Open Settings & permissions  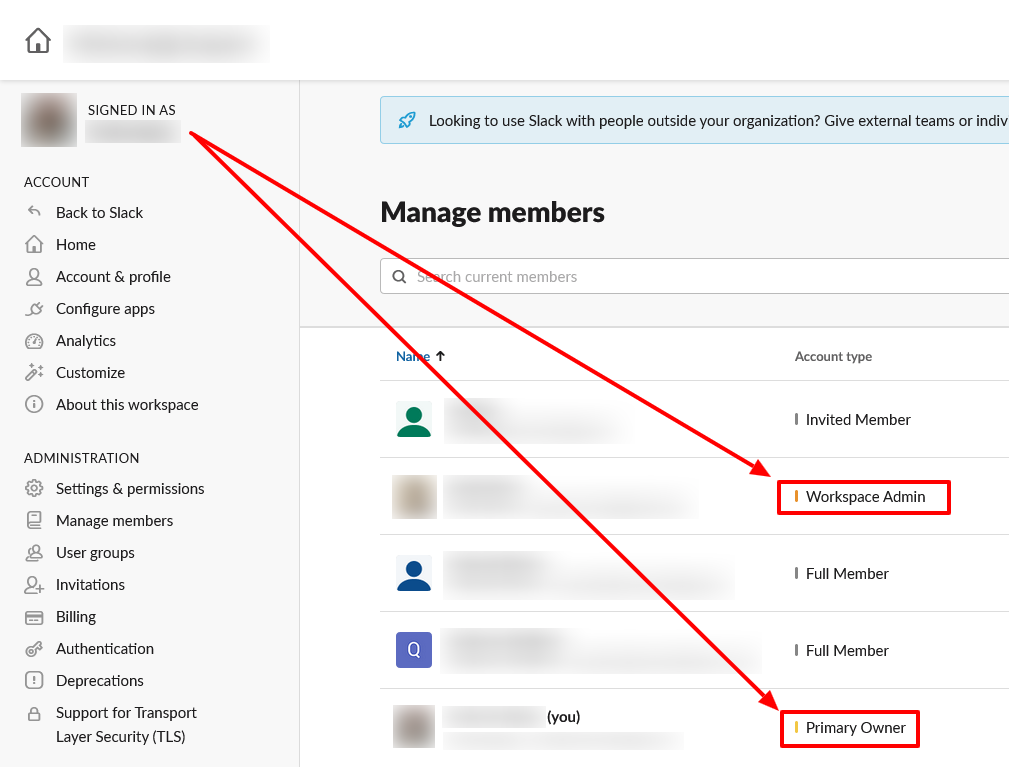click(x=130, y=488)
